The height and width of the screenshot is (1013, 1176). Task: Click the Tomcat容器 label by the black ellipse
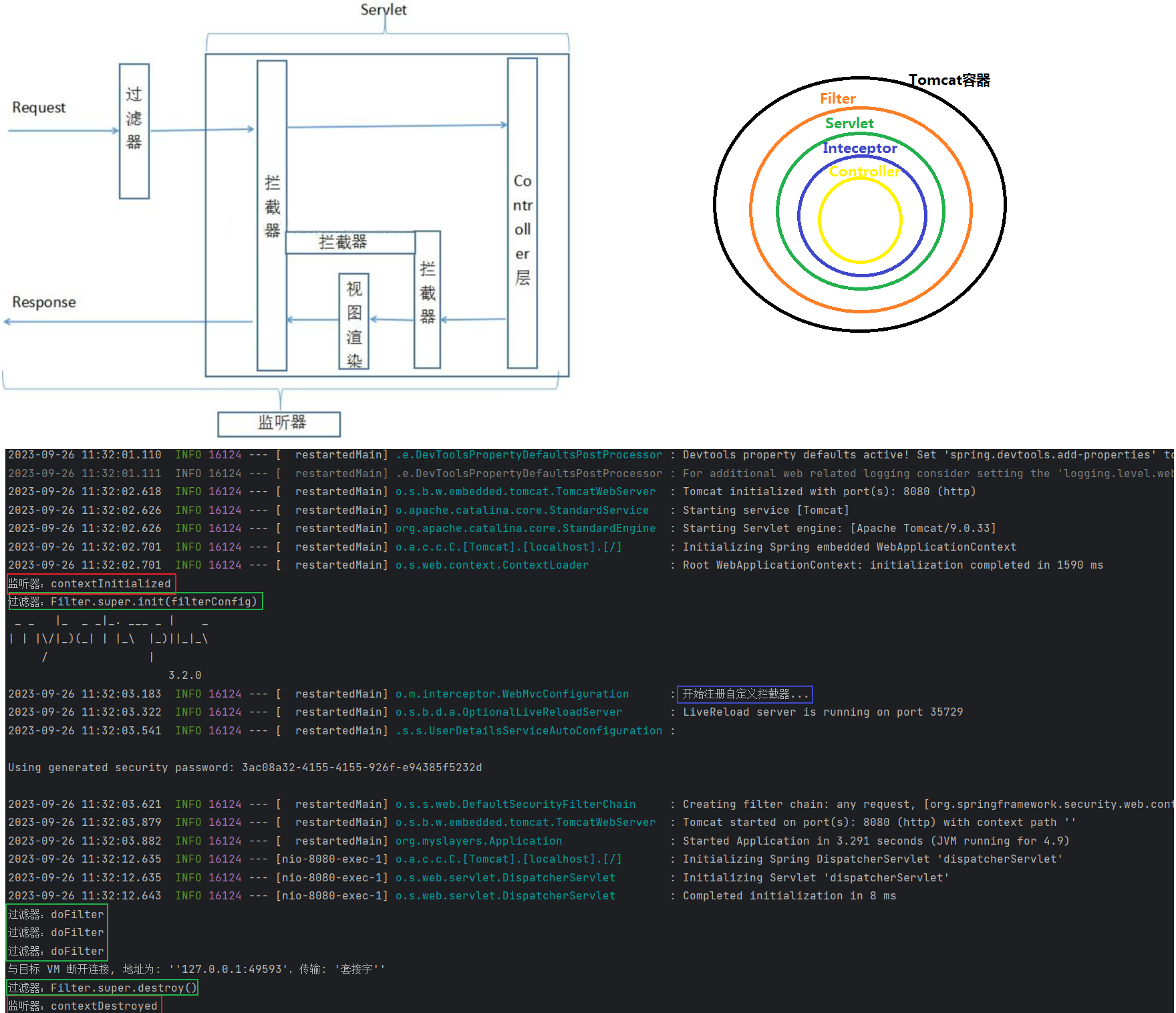(949, 80)
